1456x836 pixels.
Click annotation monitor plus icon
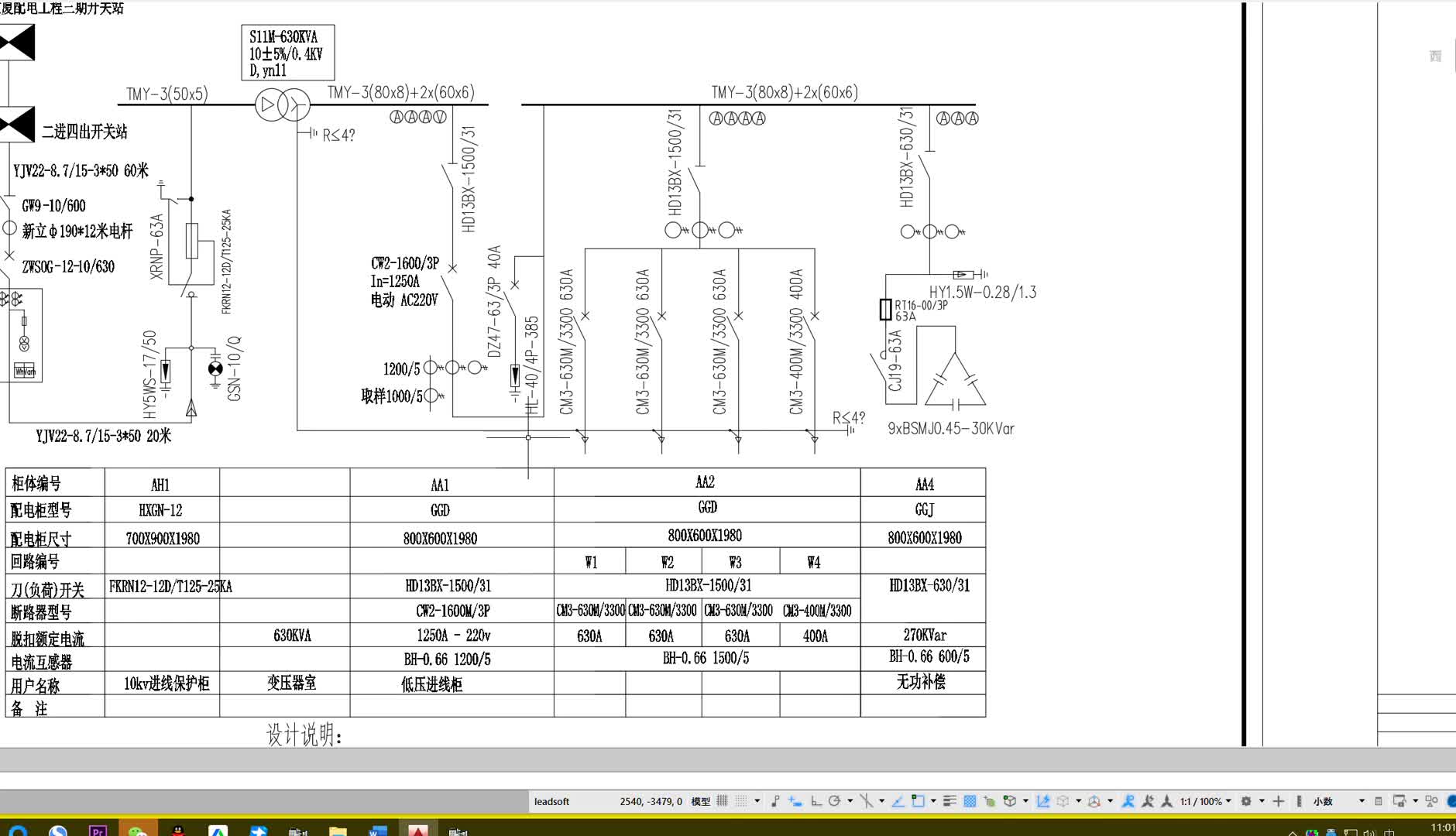point(1279,801)
